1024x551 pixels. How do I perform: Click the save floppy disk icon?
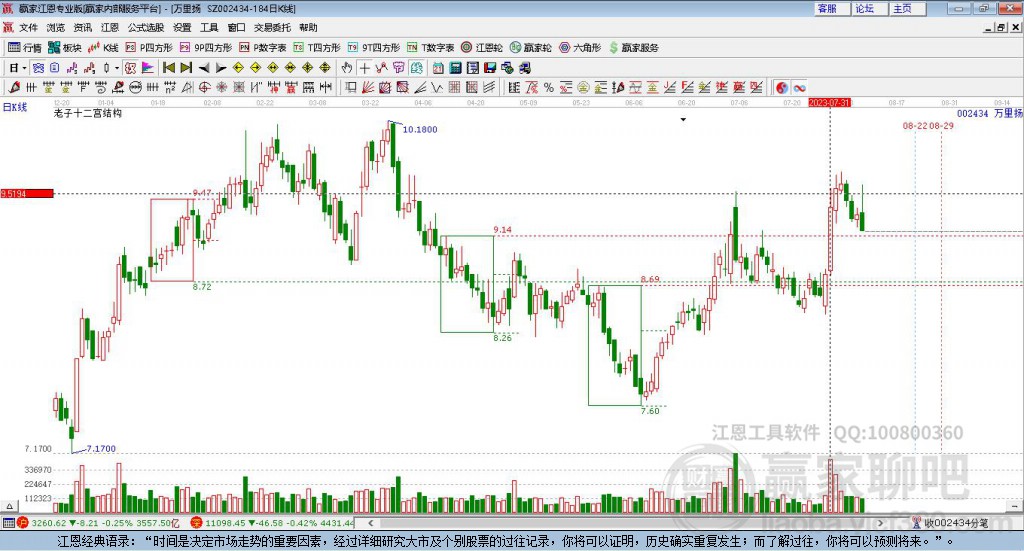click(x=490, y=68)
